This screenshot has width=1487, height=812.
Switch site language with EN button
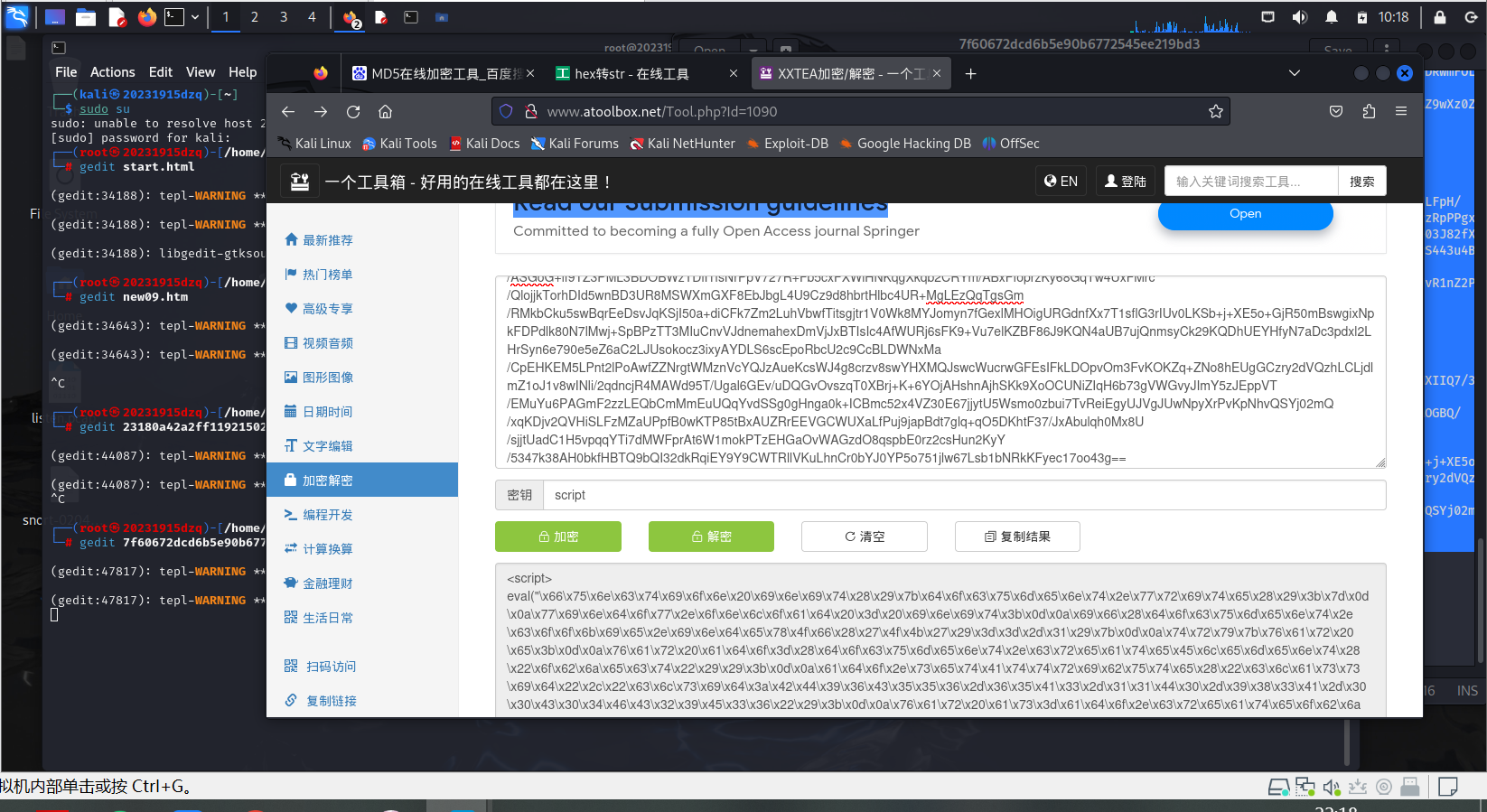tap(1061, 182)
